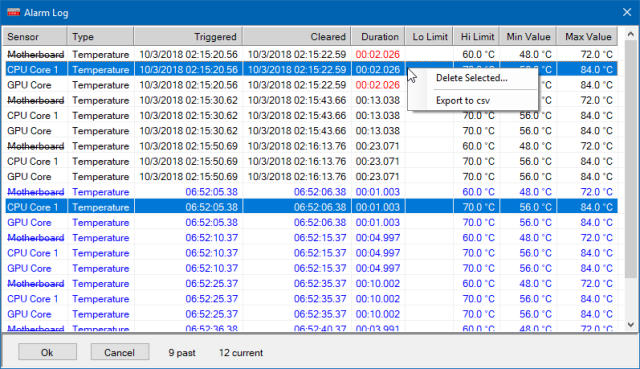This screenshot has width=640, height=369.
Task: Click Max Value 84.0 °C in highlighted 06:52:05.38 row
Action: (x=596, y=207)
